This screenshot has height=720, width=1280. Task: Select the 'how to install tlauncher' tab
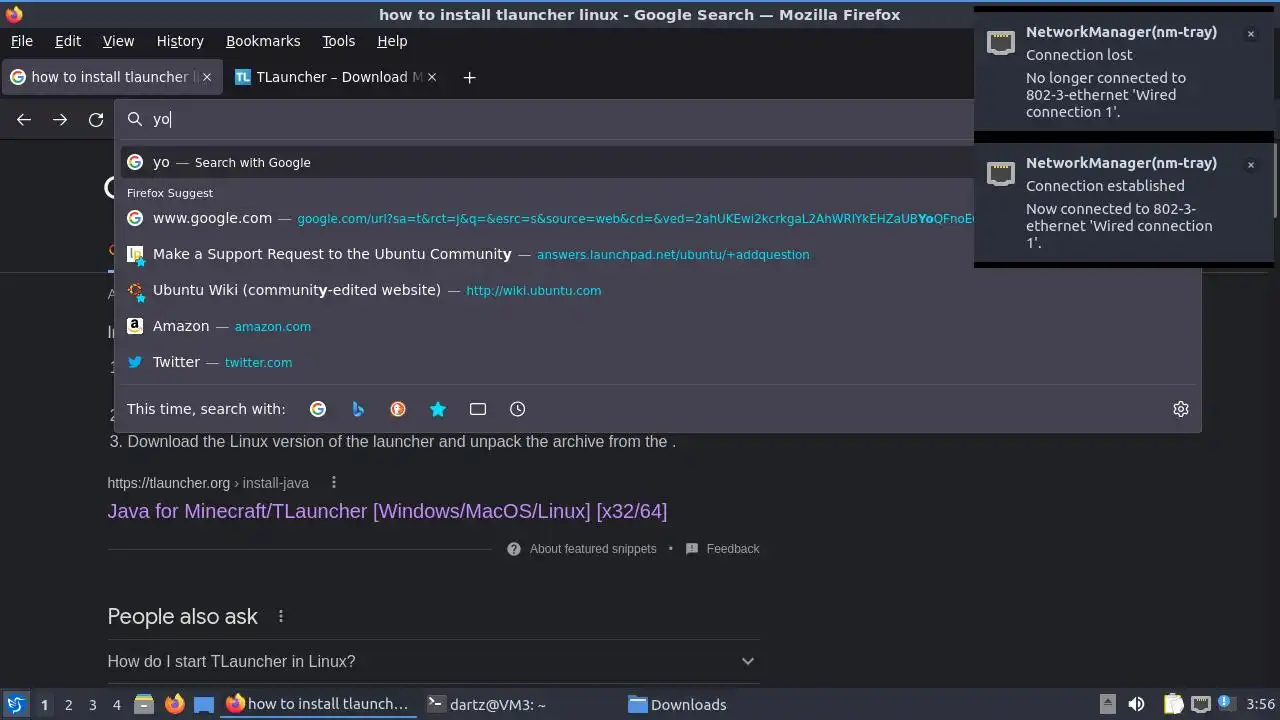click(110, 77)
